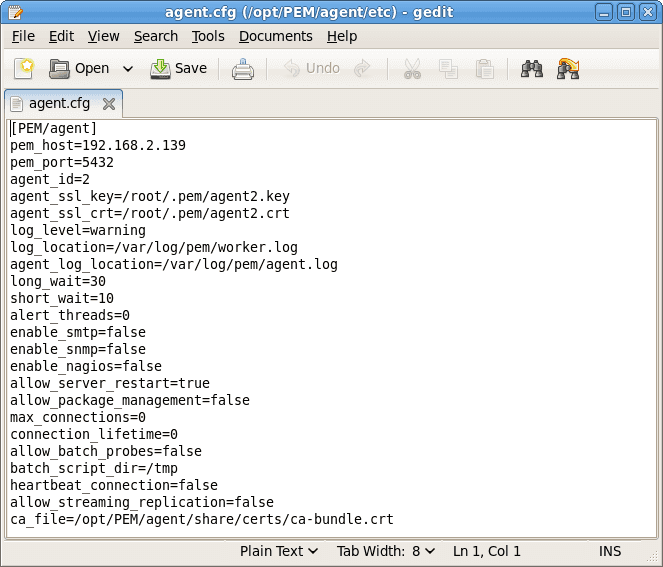Viewport: 663px width, 567px height.
Task: Select the agent.cfg document tab
Action: point(58,103)
